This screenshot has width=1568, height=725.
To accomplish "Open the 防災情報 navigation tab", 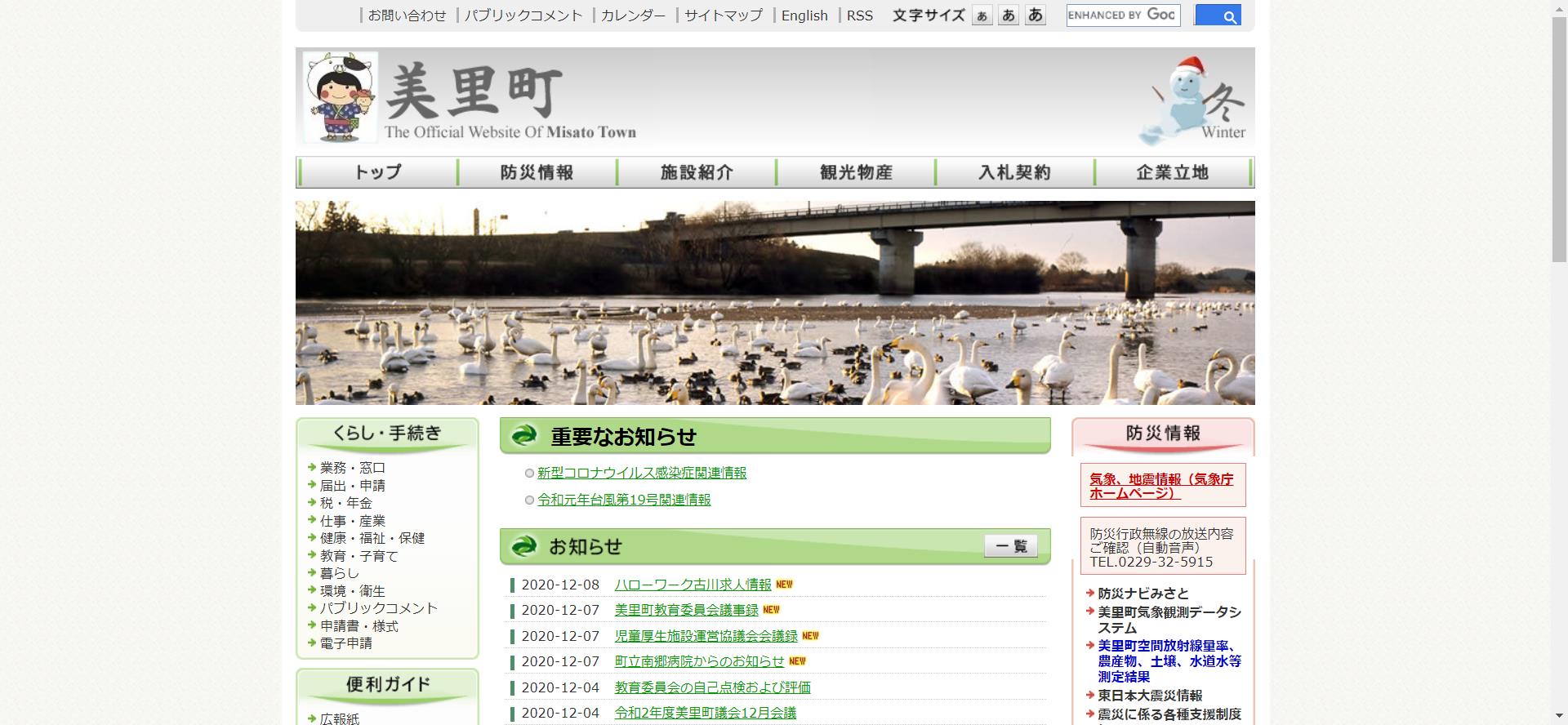I will [x=537, y=172].
